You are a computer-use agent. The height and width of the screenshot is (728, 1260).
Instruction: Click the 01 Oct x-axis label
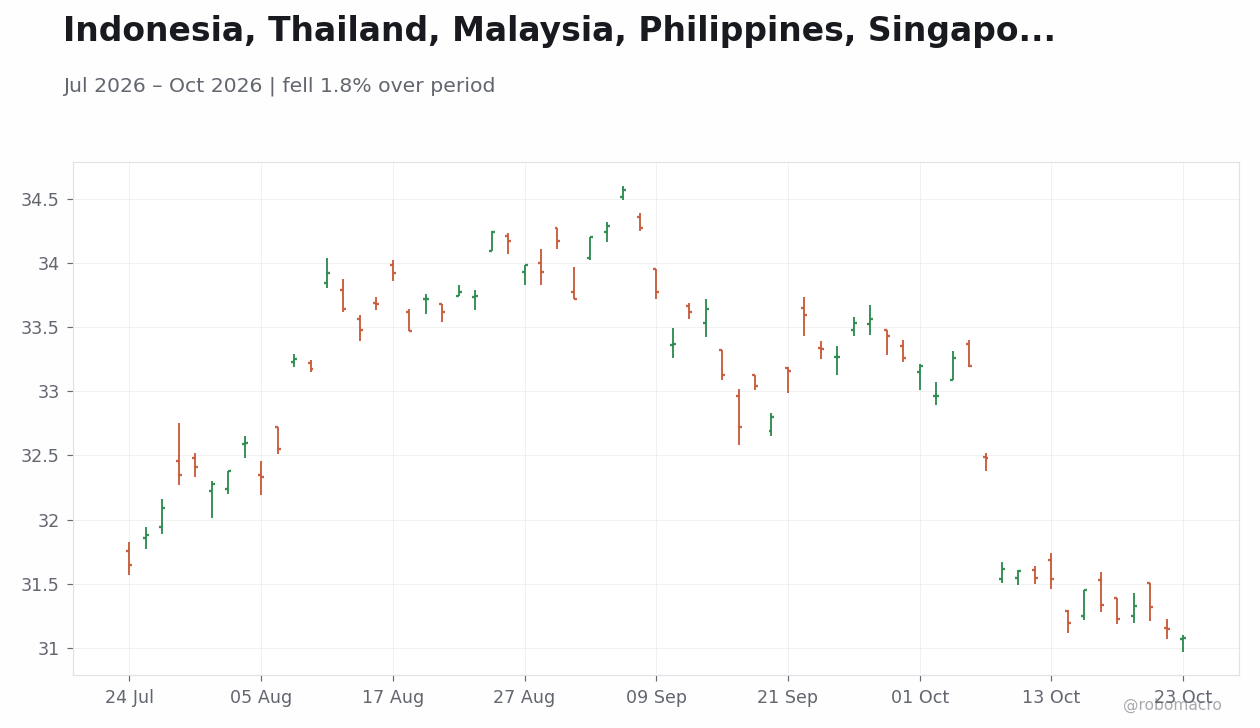920,698
